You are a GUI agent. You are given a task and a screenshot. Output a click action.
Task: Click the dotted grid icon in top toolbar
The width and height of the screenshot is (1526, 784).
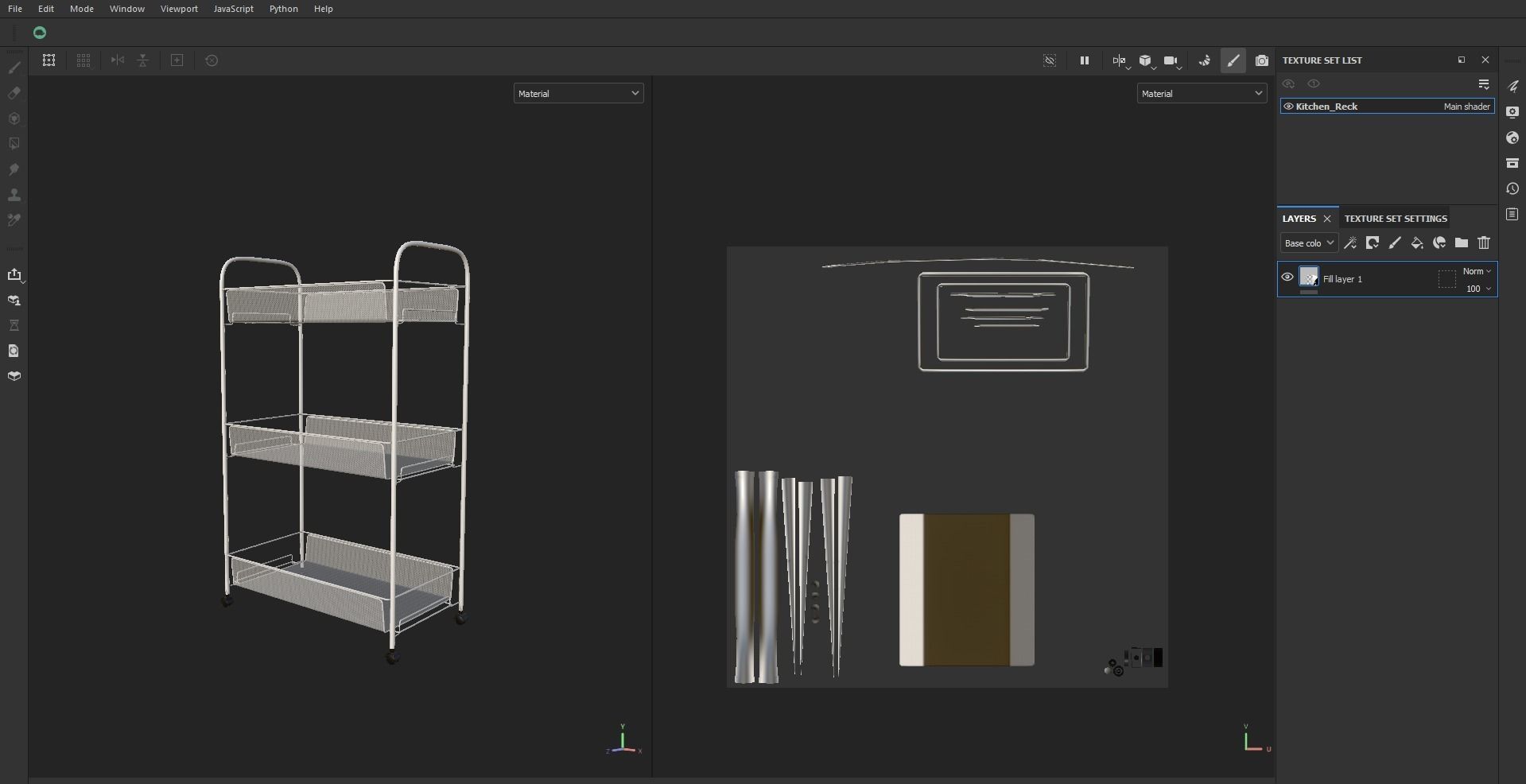83,60
